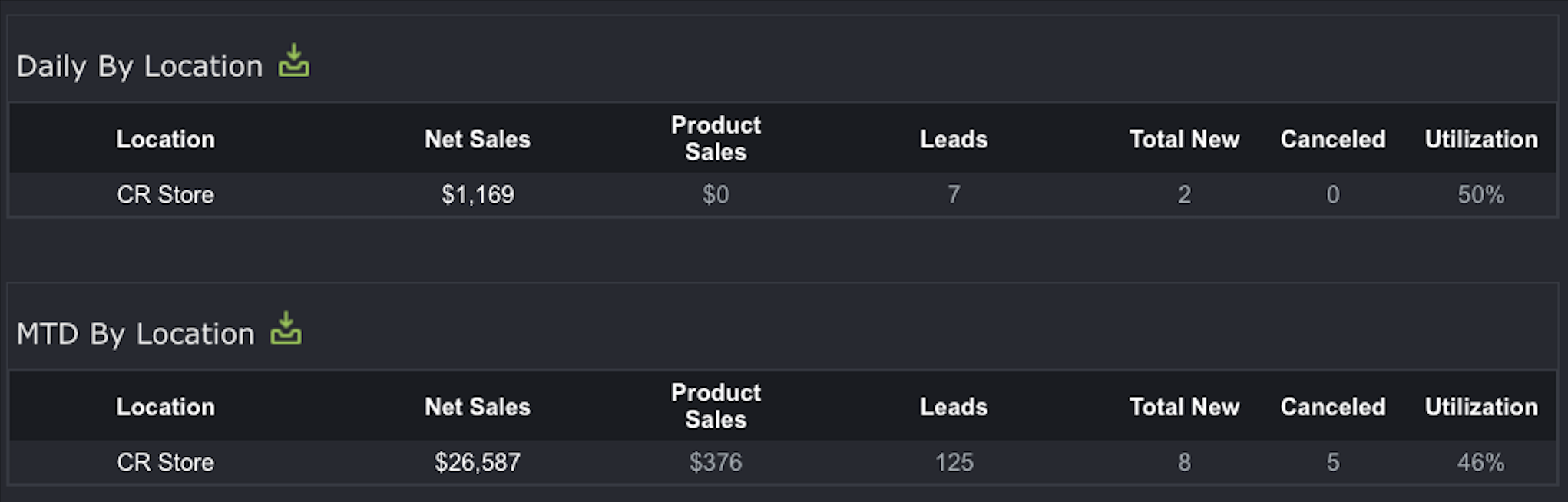This screenshot has height=502, width=1568.
Task: Click the daily table Location column header
Action: pyautogui.click(x=165, y=139)
